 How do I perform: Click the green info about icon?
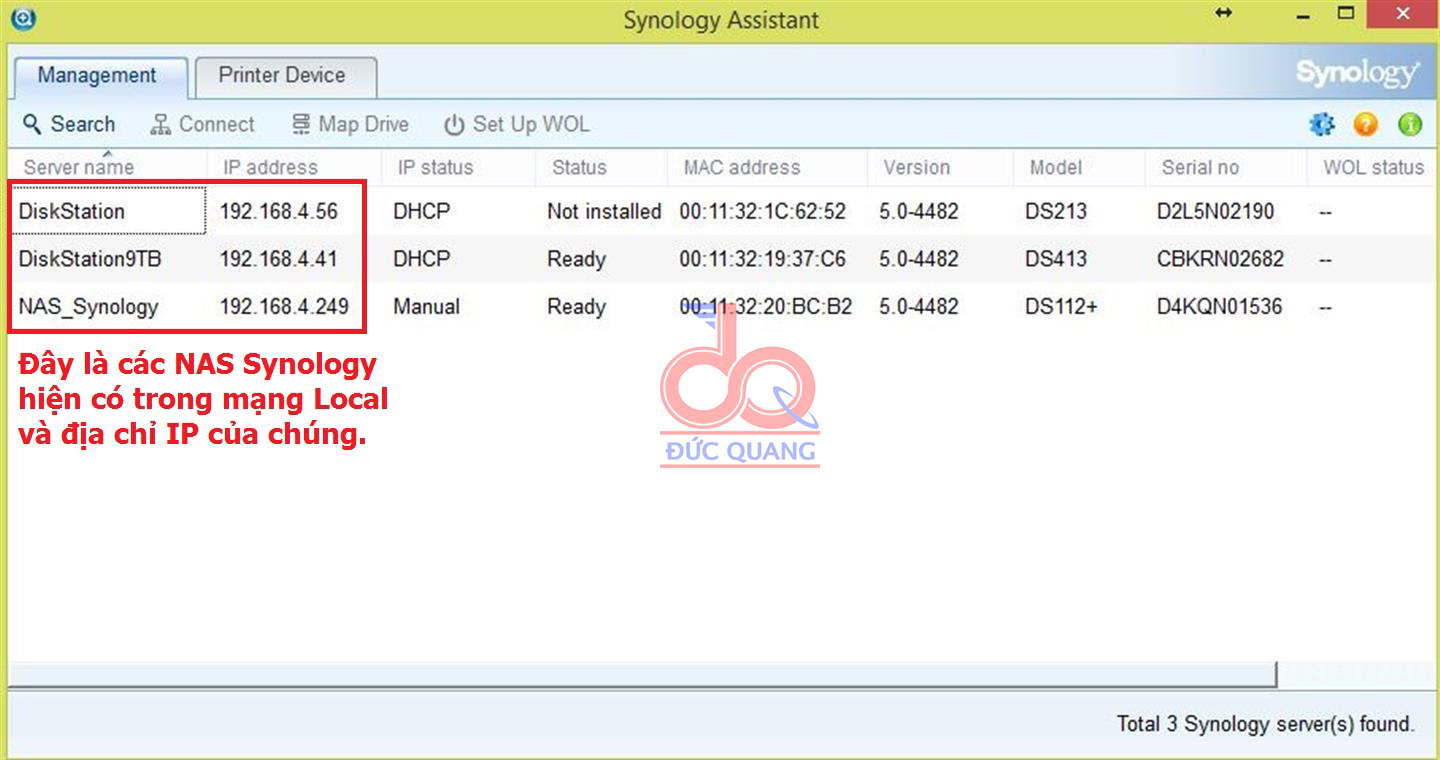coord(1410,124)
